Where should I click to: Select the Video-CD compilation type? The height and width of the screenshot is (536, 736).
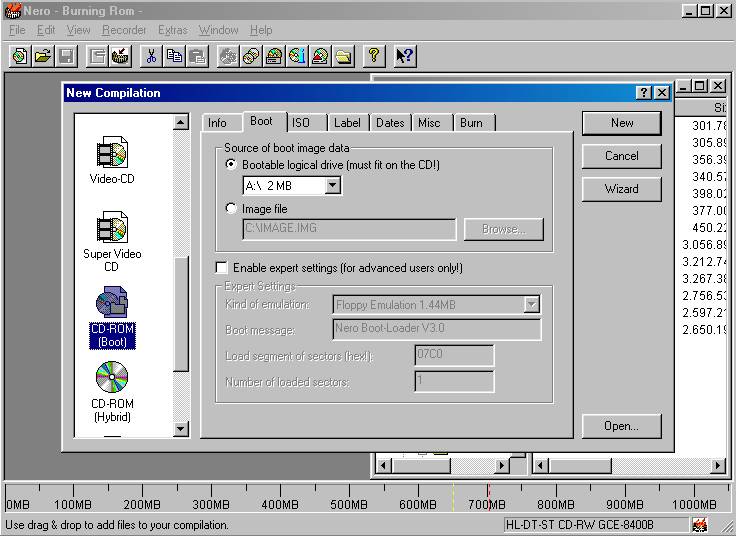pyautogui.click(x=112, y=160)
